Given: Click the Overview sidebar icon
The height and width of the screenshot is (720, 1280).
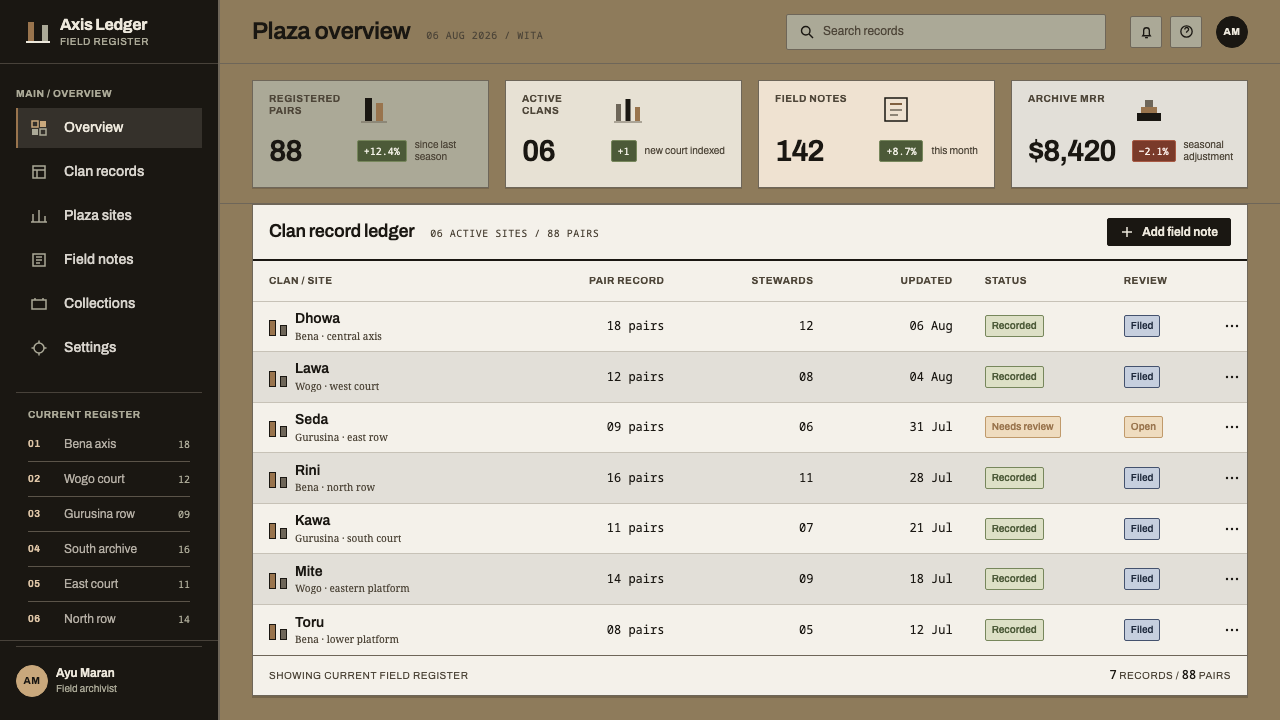Looking at the screenshot, I should [x=39, y=128].
